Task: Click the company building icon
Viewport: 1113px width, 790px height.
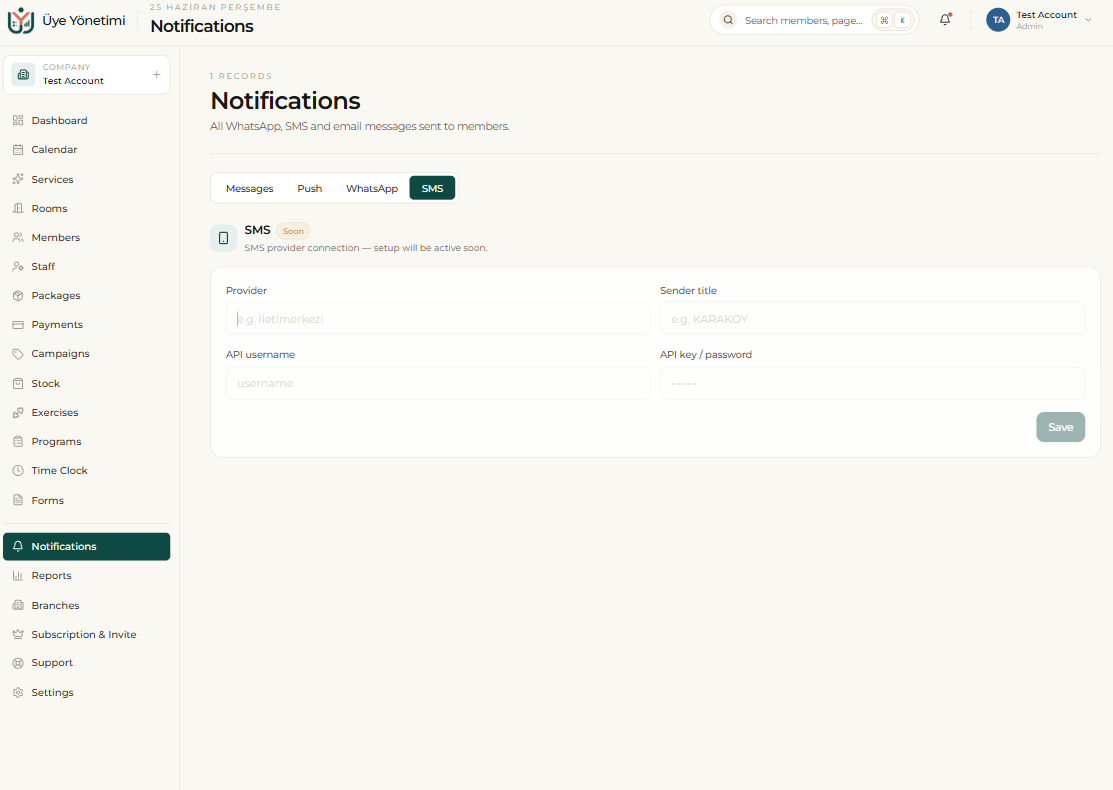Action: click(x=23, y=75)
